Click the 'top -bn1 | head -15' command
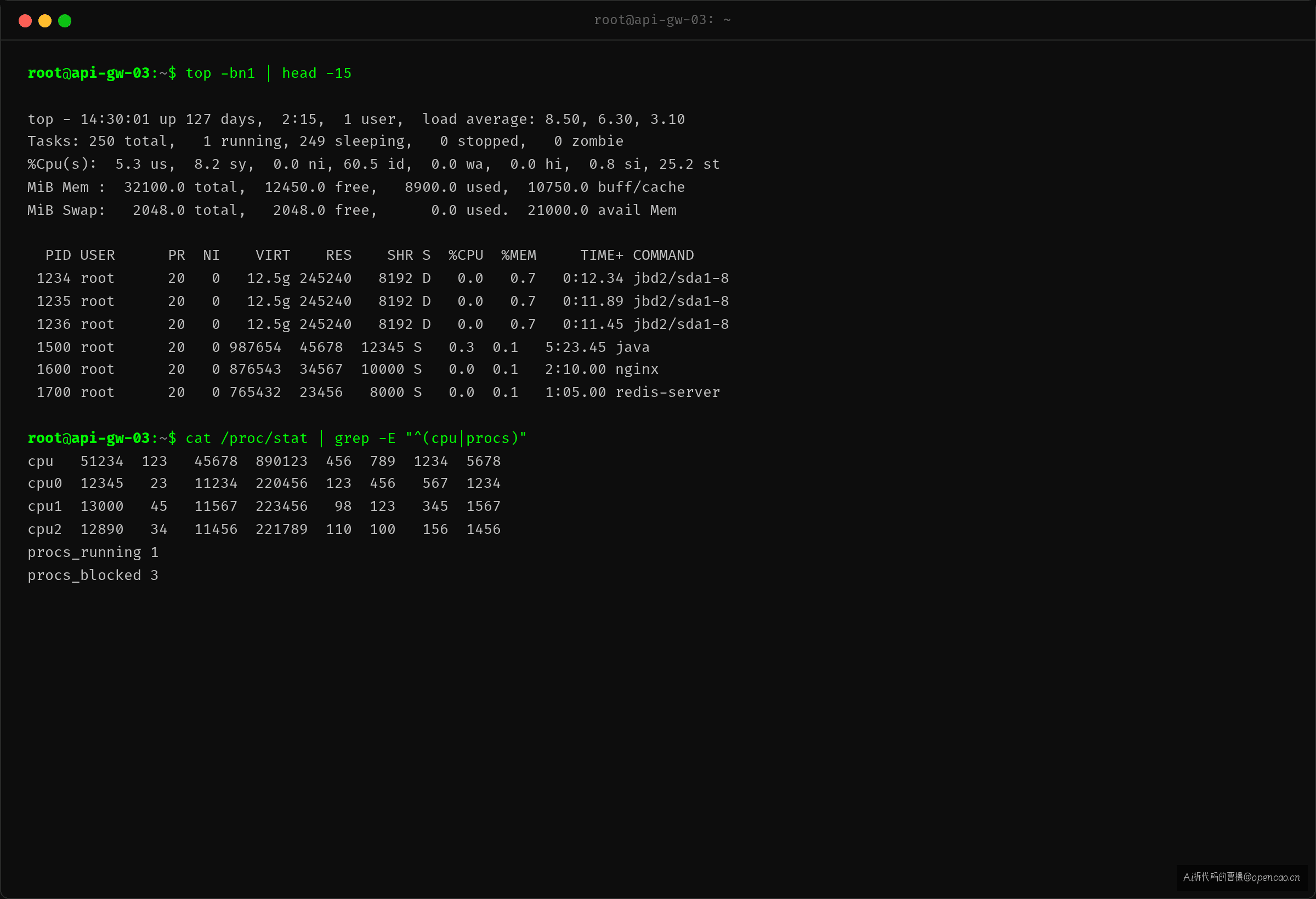1316x899 pixels. tap(269, 73)
